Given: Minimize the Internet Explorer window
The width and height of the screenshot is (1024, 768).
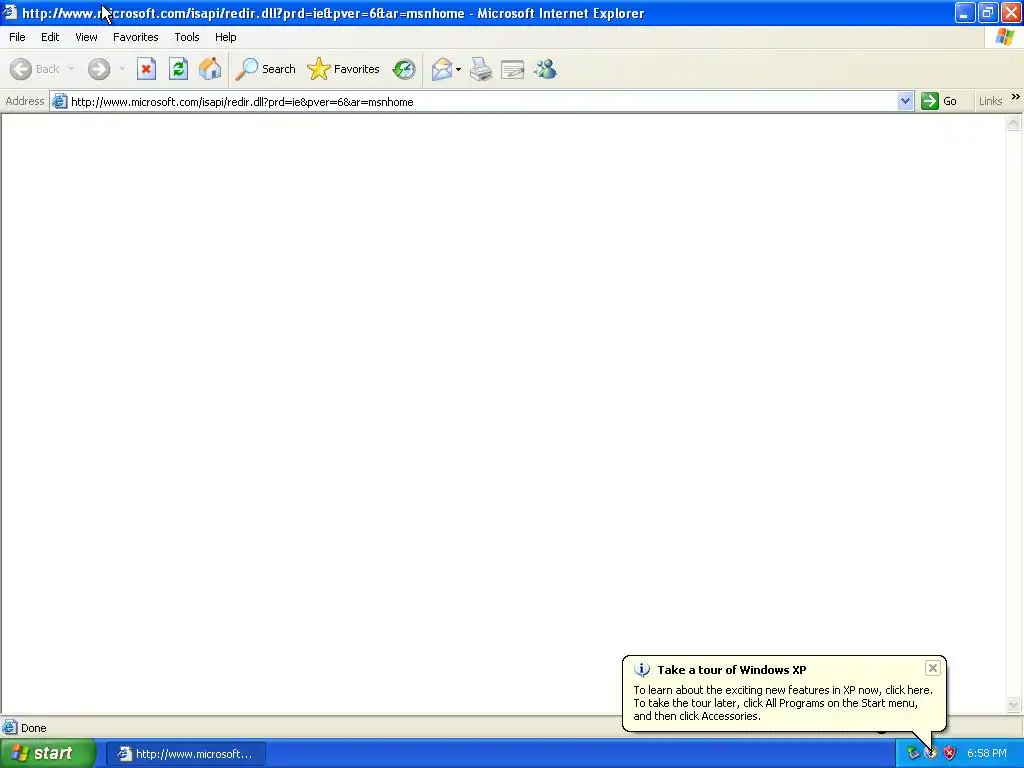Looking at the screenshot, I should 965,12.
